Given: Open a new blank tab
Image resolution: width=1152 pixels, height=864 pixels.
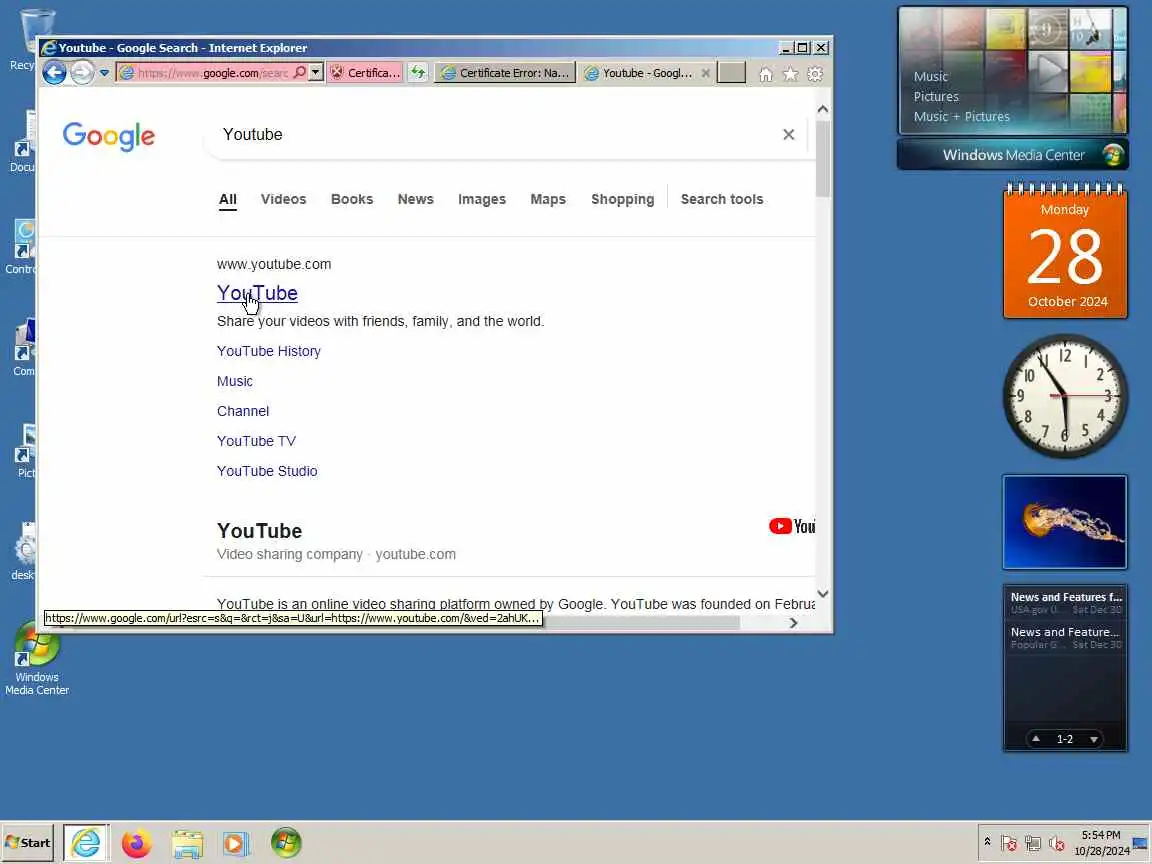Looking at the screenshot, I should pyautogui.click(x=731, y=73).
